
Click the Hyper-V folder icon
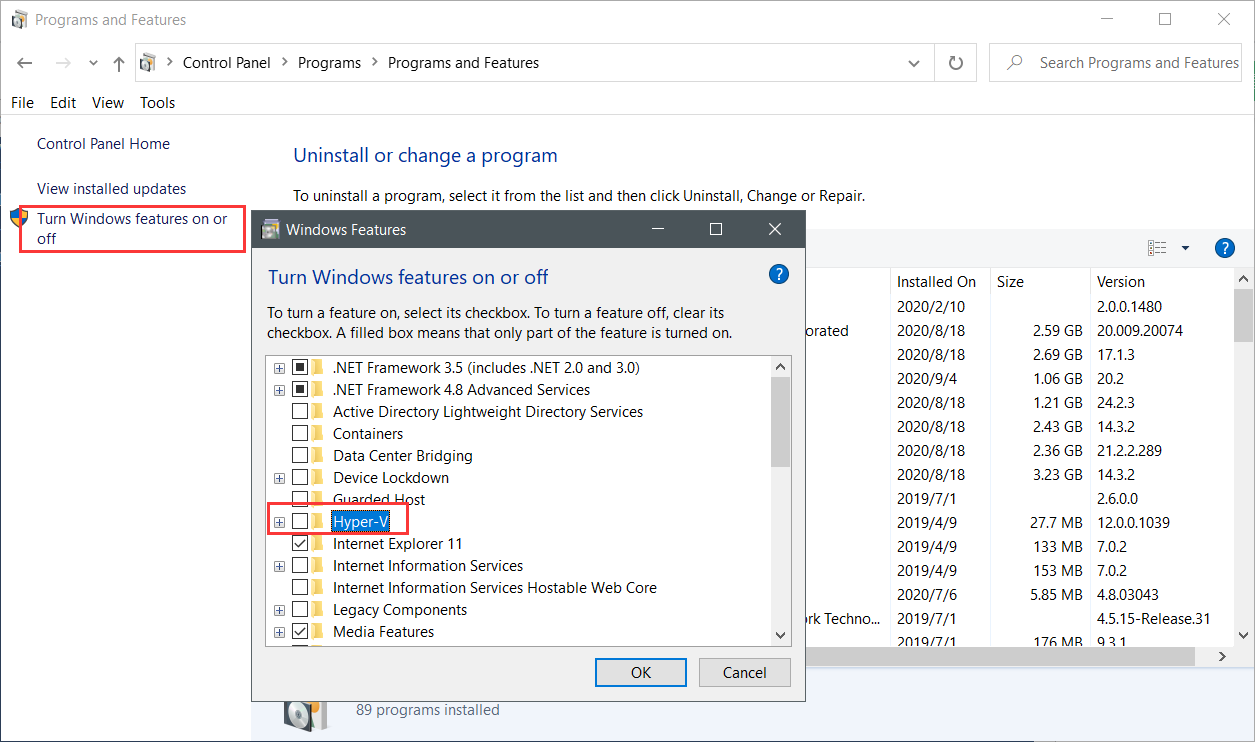tap(319, 522)
